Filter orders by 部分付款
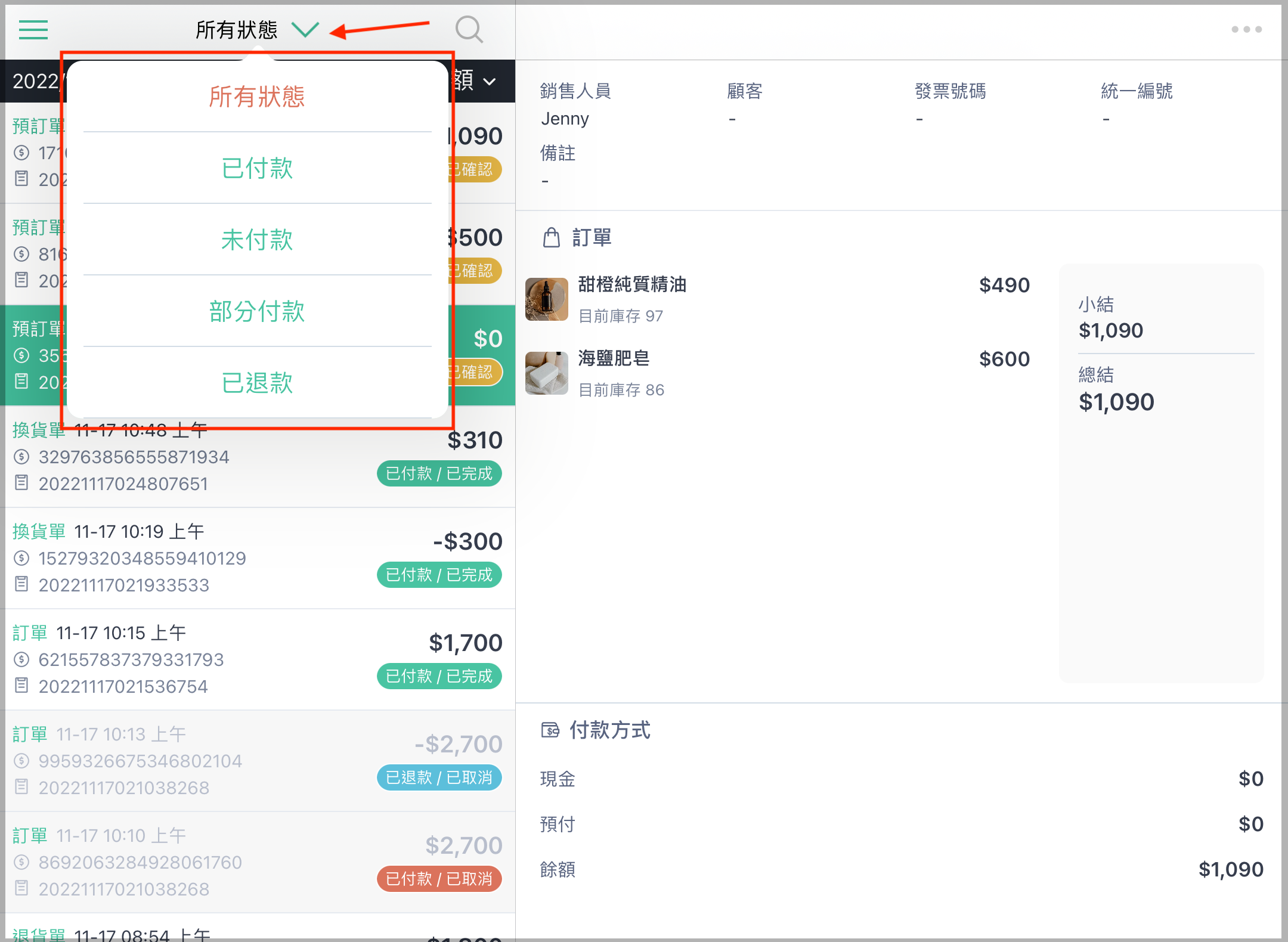Viewport: 1288px width, 942px height. tap(257, 311)
